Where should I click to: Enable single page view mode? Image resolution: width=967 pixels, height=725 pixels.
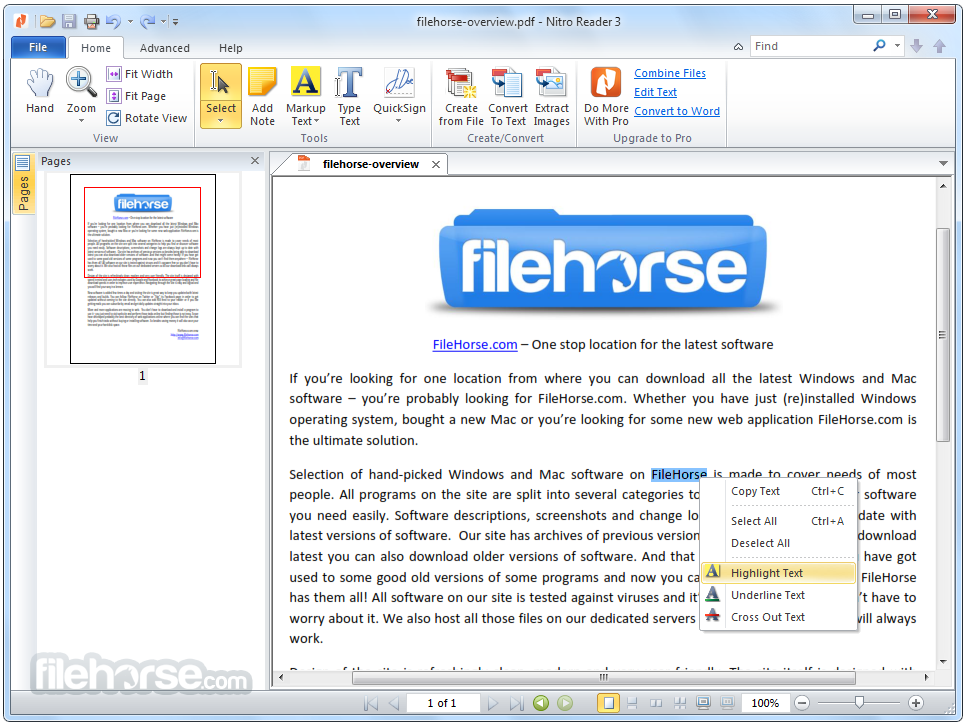[609, 703]
